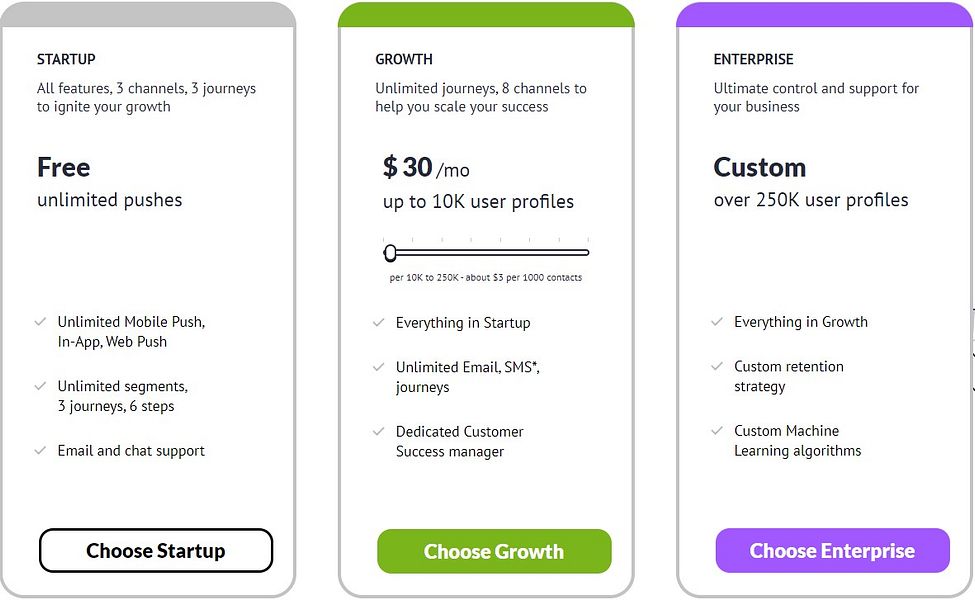Click the far right end of the pricing slider track
Screen dimensions: 975x600
[587, 252]
